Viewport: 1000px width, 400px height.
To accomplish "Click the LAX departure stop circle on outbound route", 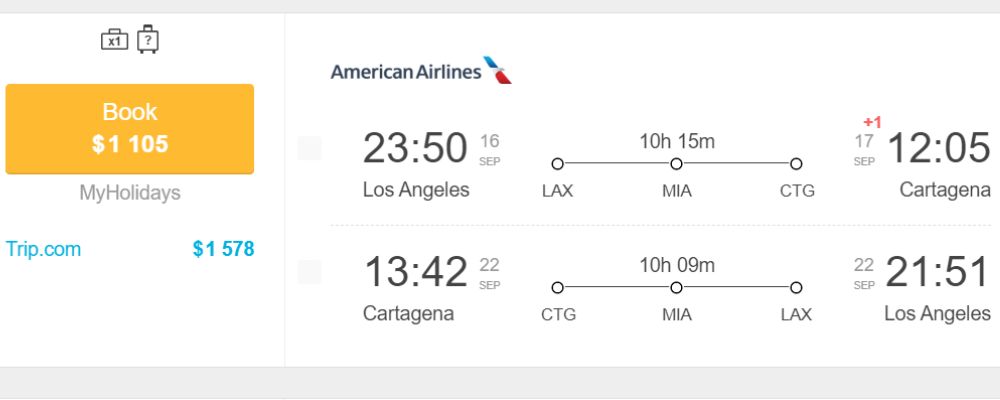I will pos(557,164).
